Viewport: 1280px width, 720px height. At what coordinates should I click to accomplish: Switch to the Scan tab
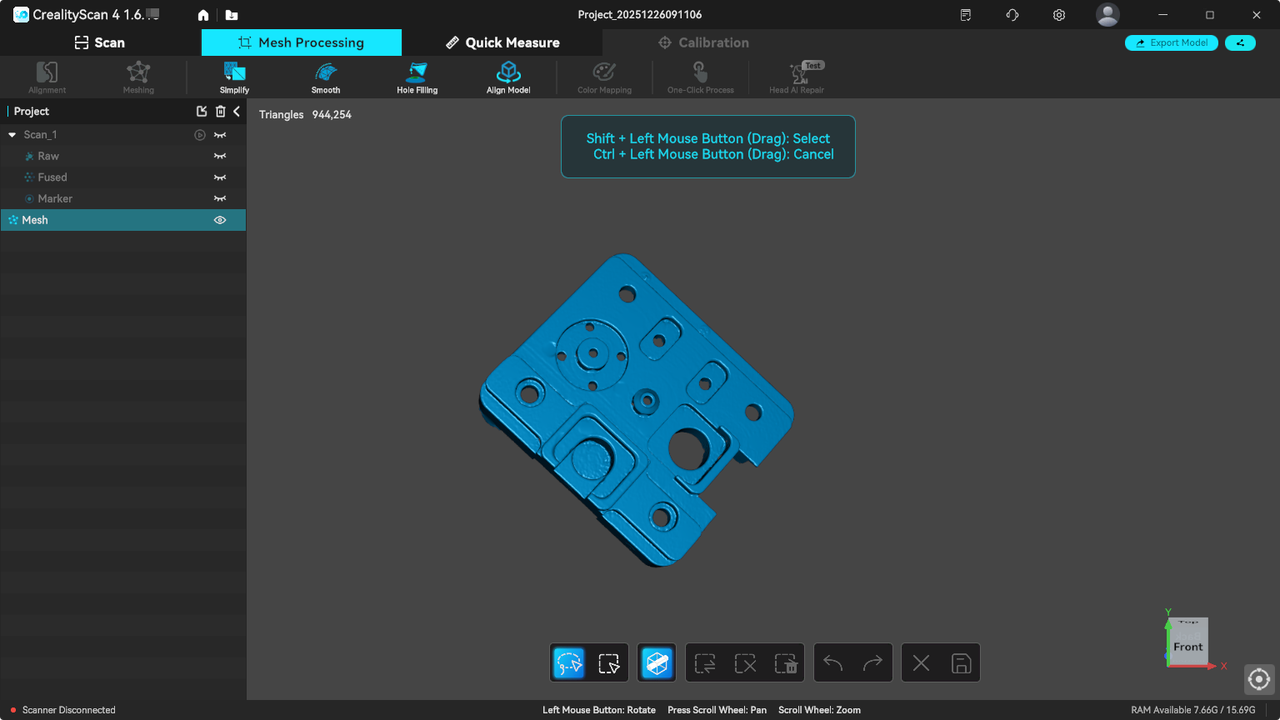coord(100,43)
